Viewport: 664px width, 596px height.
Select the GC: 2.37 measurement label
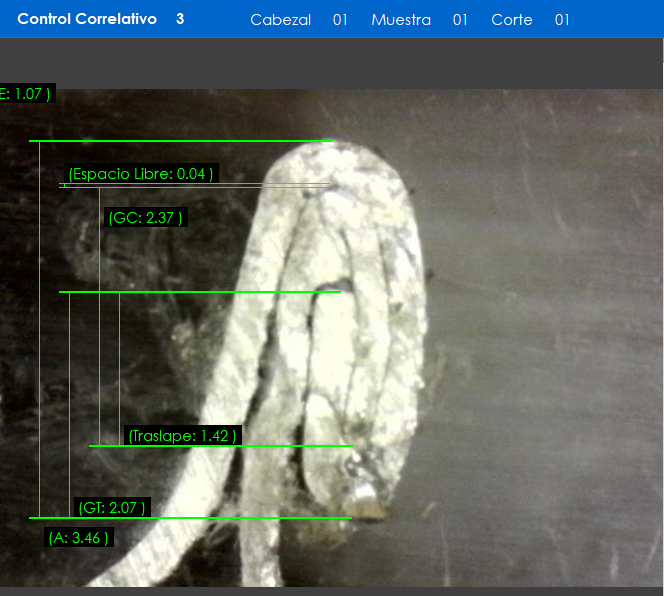point(146,218)
